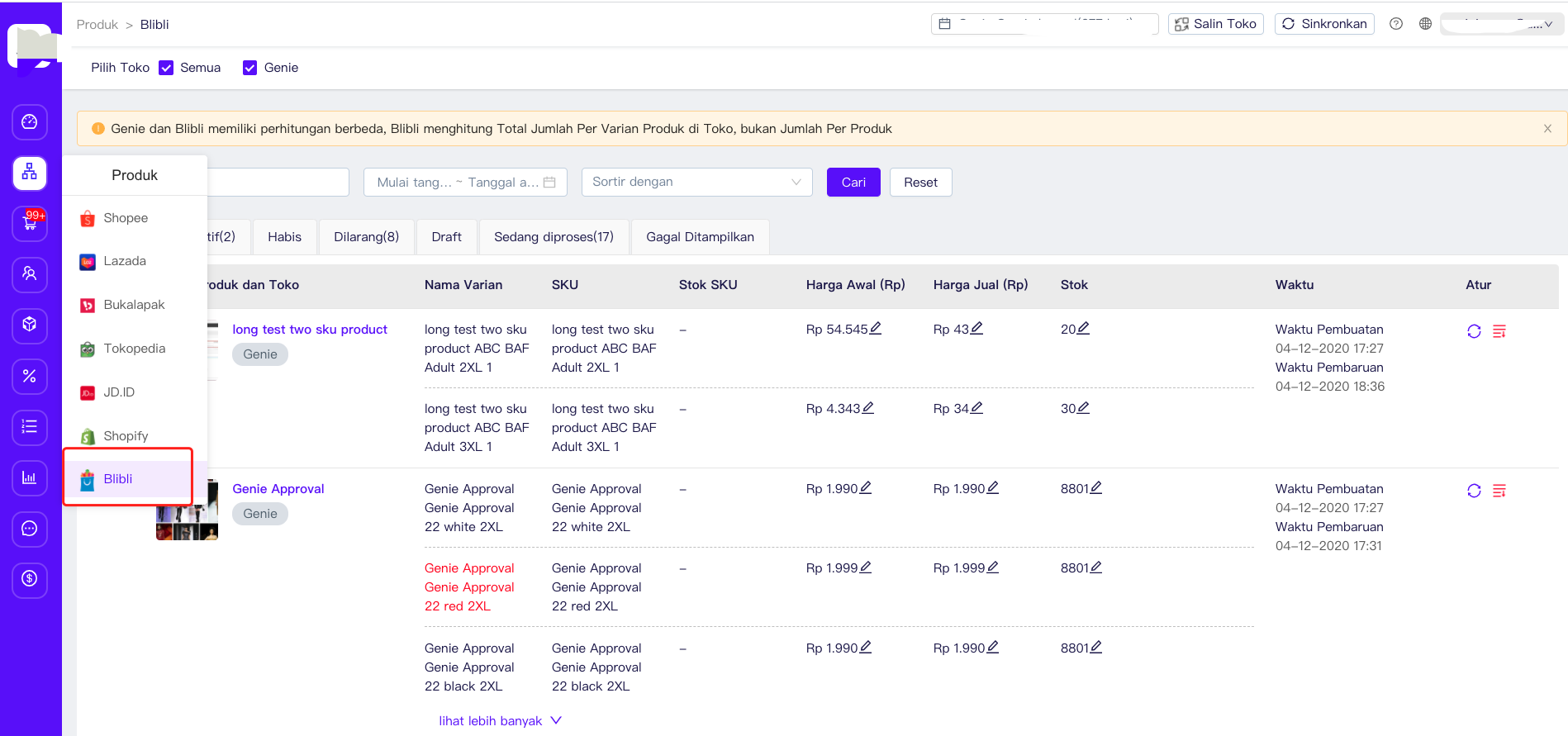Viewport: 1568px width, 736px height.
Task: Edit stock 8801 of black 2XL variant
Action: point(1095,647)
